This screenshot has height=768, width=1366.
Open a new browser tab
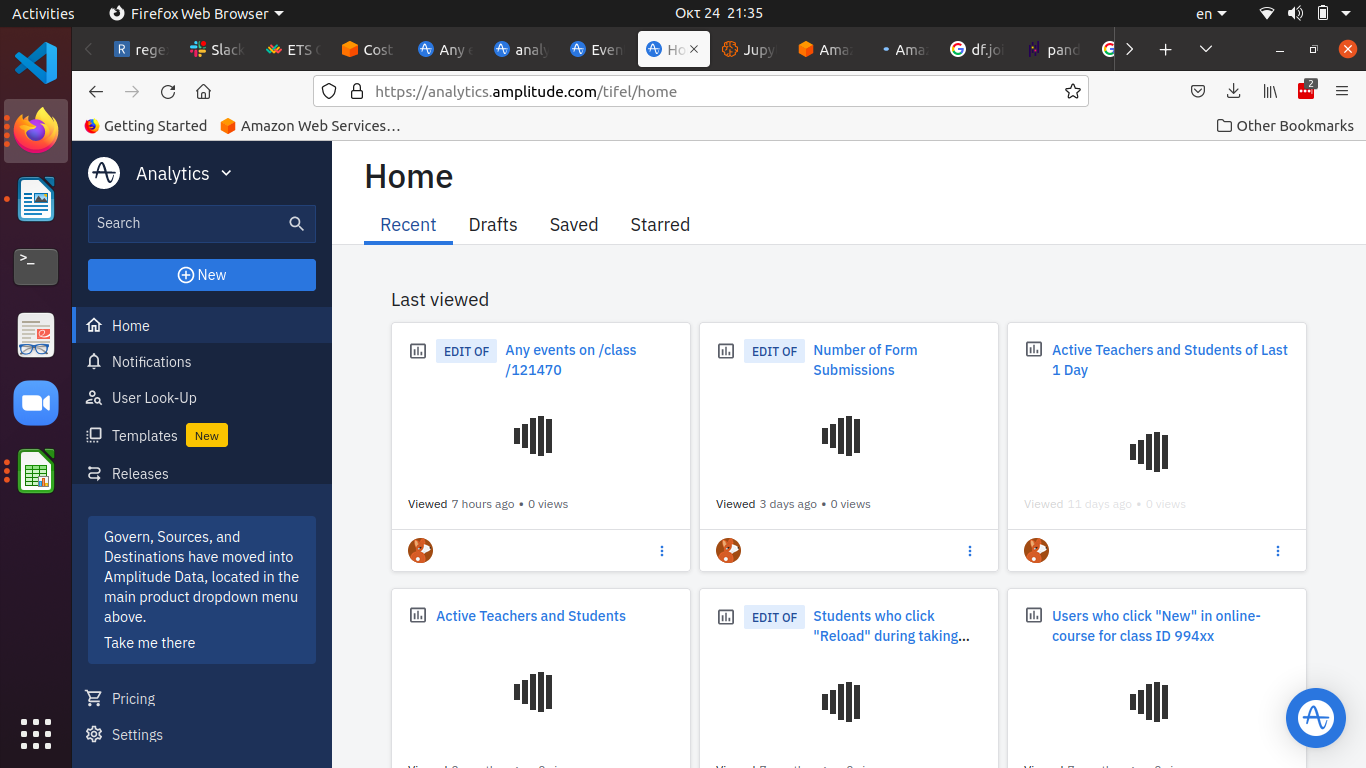coord(1165,49)
